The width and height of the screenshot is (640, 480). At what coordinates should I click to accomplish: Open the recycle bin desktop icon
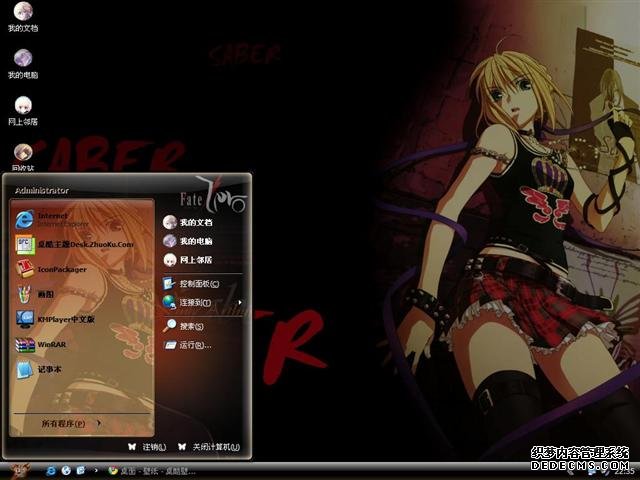[x=23, y=157]
